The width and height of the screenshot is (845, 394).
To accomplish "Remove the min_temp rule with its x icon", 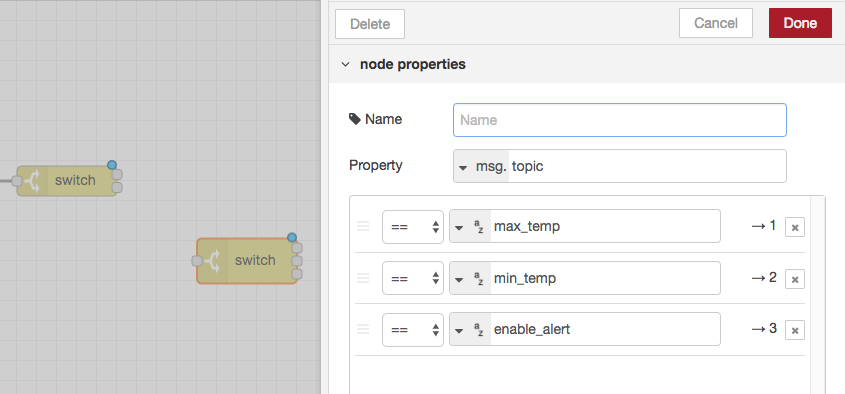I will tap(794, 279).
